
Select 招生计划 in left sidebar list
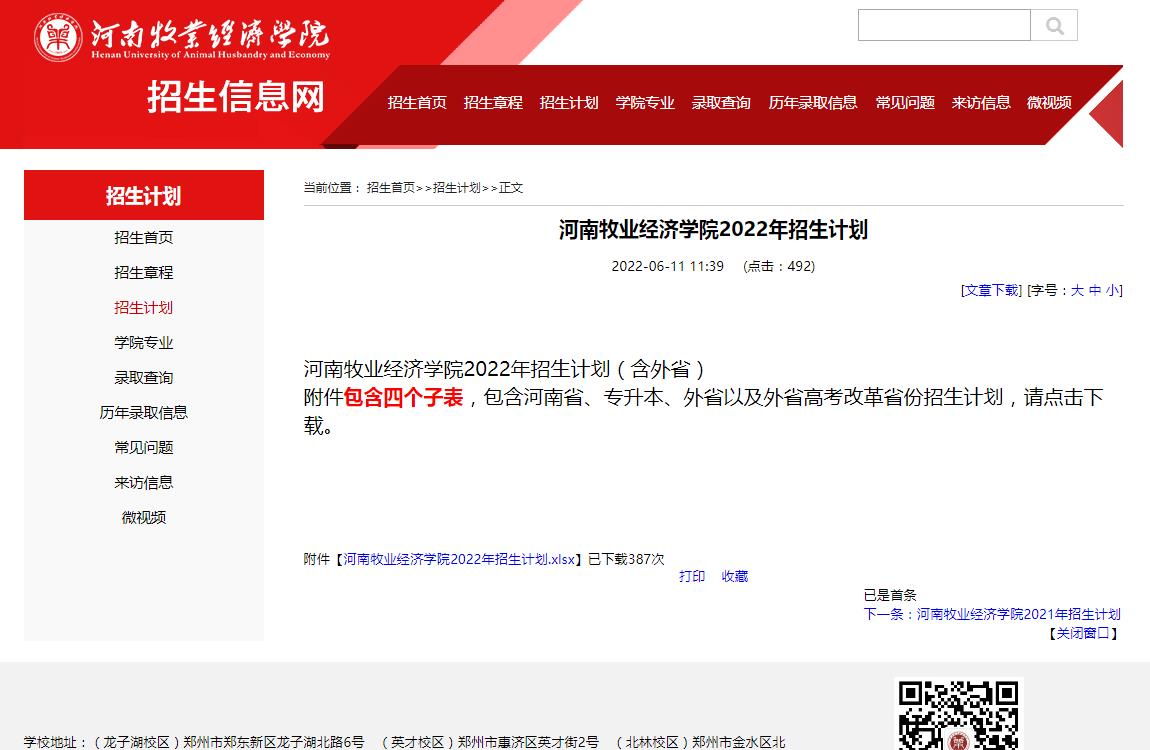(x=143, y=308)
